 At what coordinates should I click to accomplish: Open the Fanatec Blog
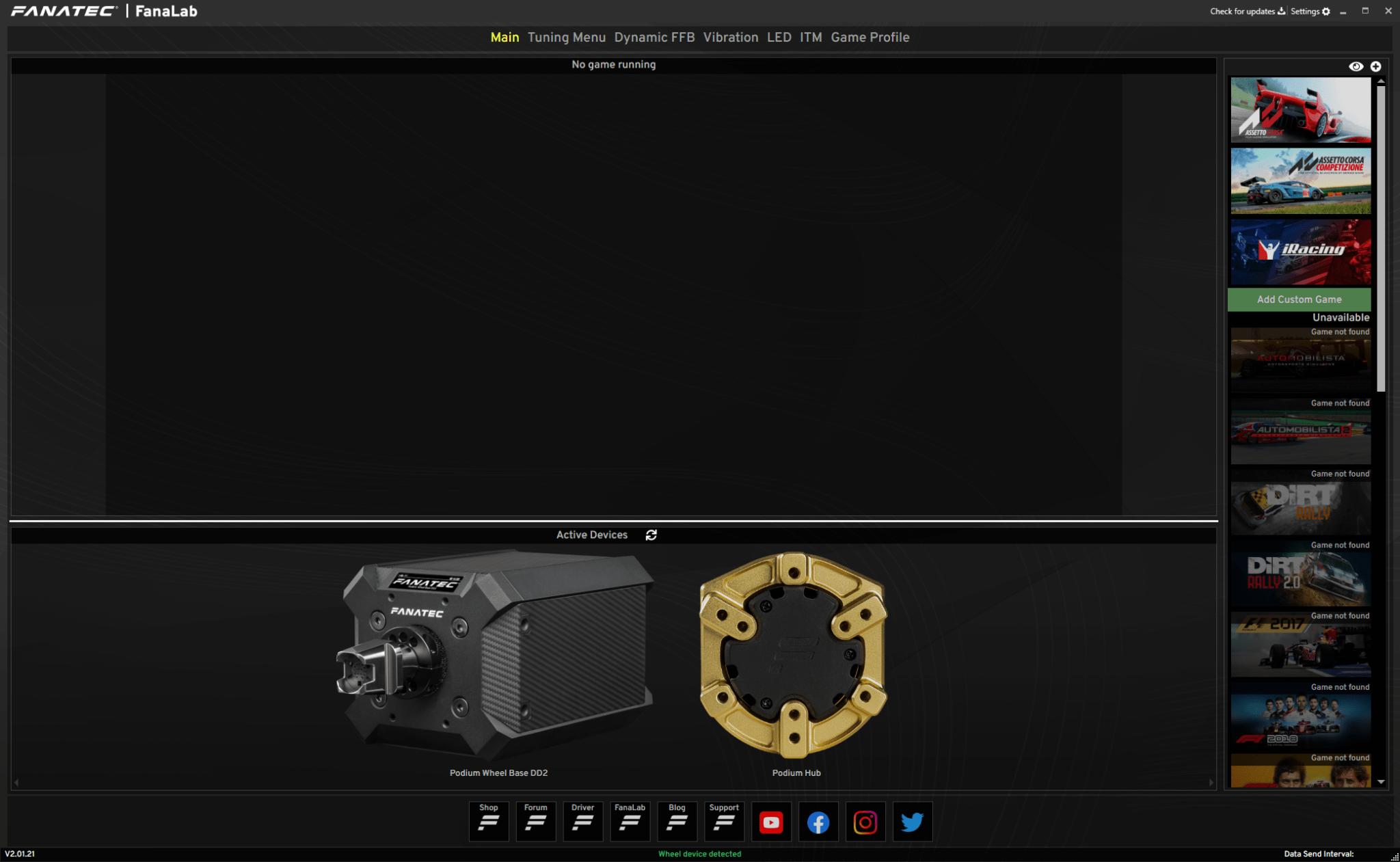[x=677, y=822]
